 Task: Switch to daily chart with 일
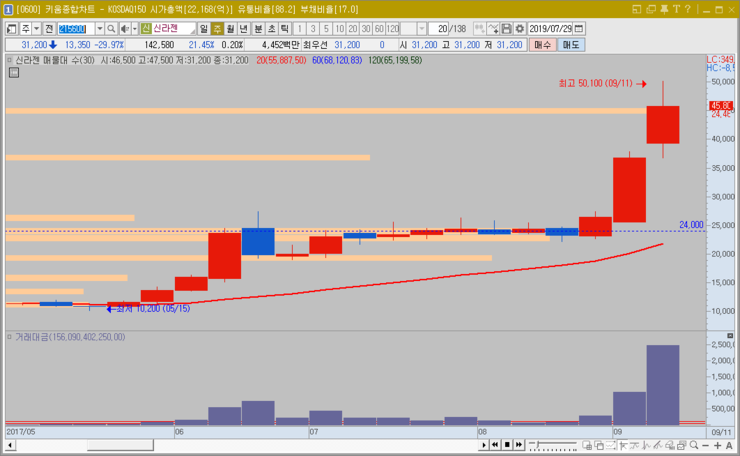click(x=204, y=29)
